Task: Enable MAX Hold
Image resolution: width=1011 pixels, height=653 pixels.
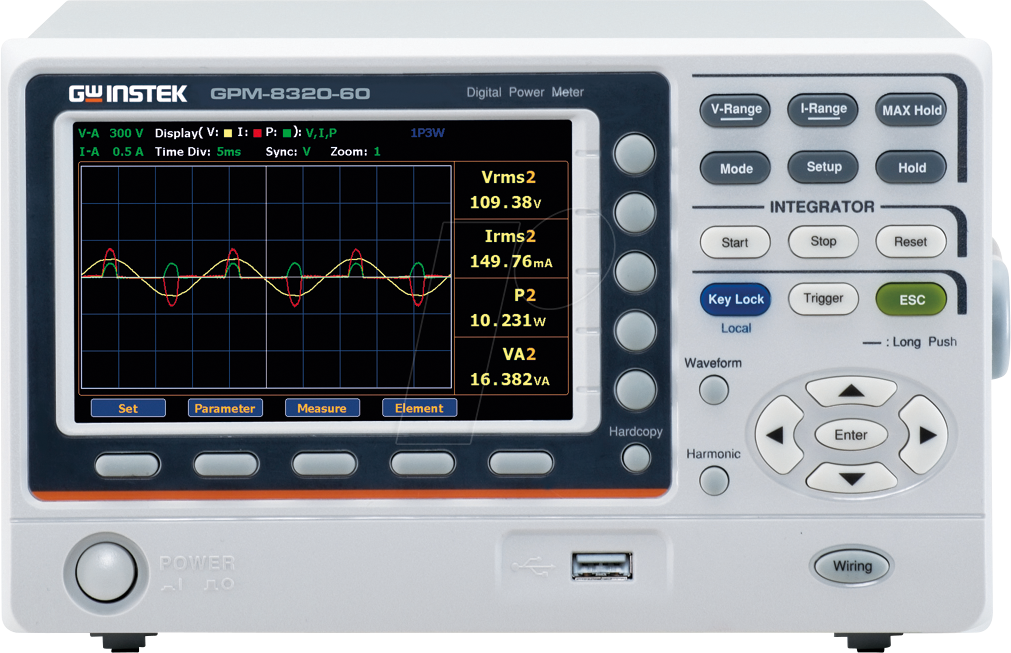Action: click(910, 110)
